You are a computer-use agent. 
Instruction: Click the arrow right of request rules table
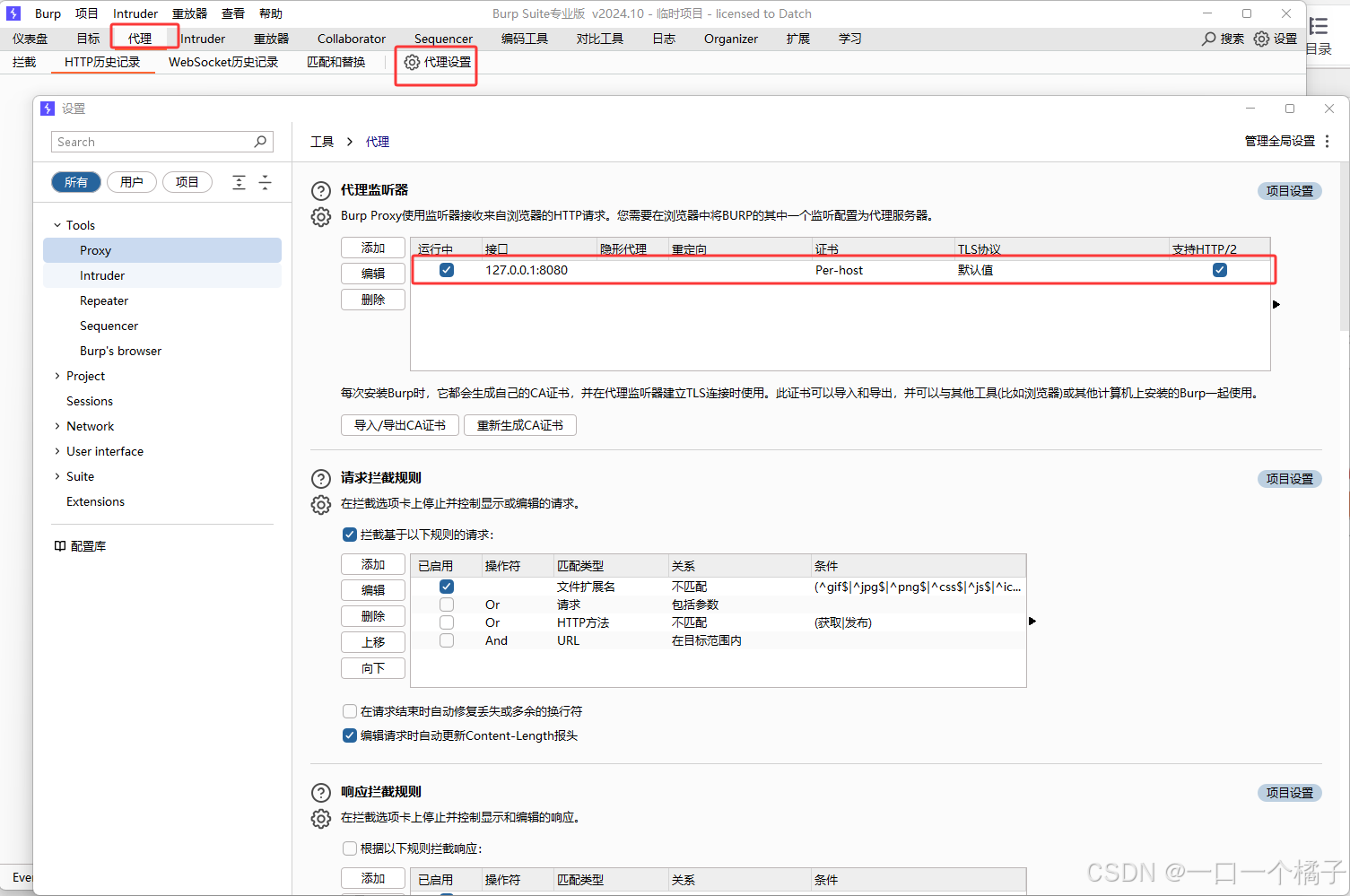(x=1032, y=621)
